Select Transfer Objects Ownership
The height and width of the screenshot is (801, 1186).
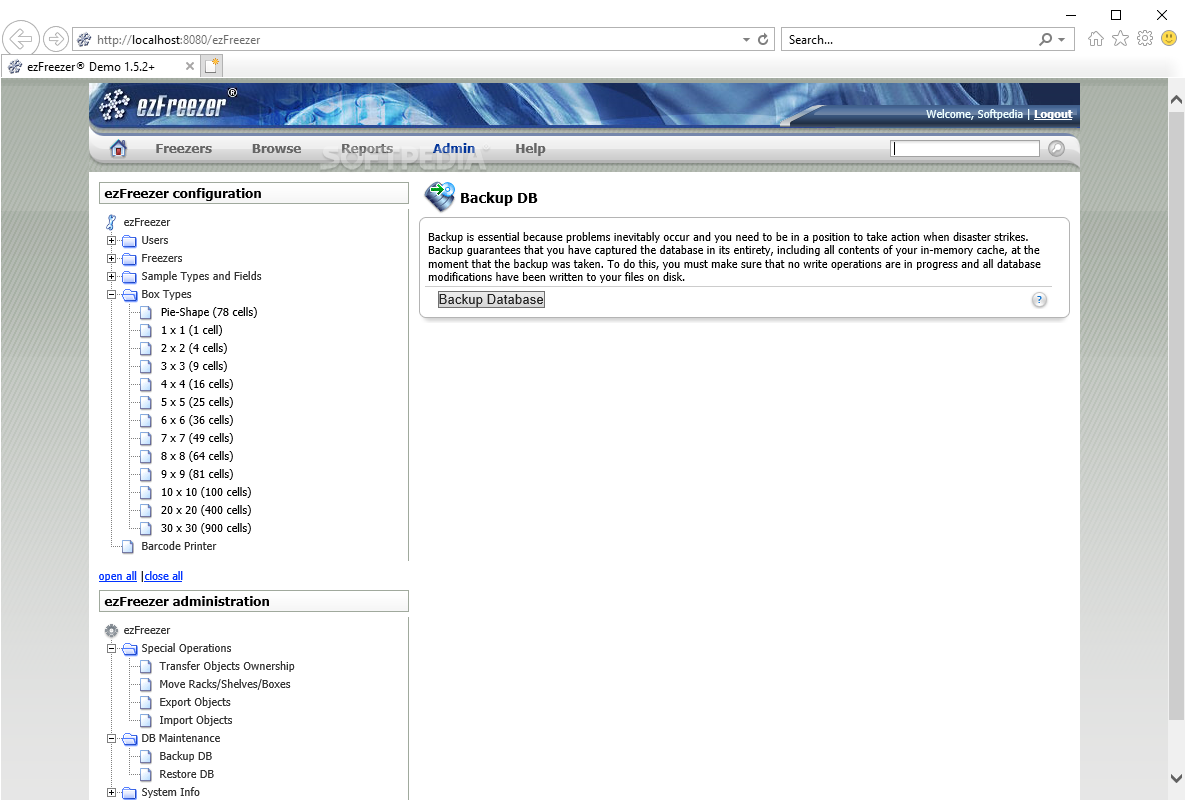pyautogui.click(x=226, y=666)
